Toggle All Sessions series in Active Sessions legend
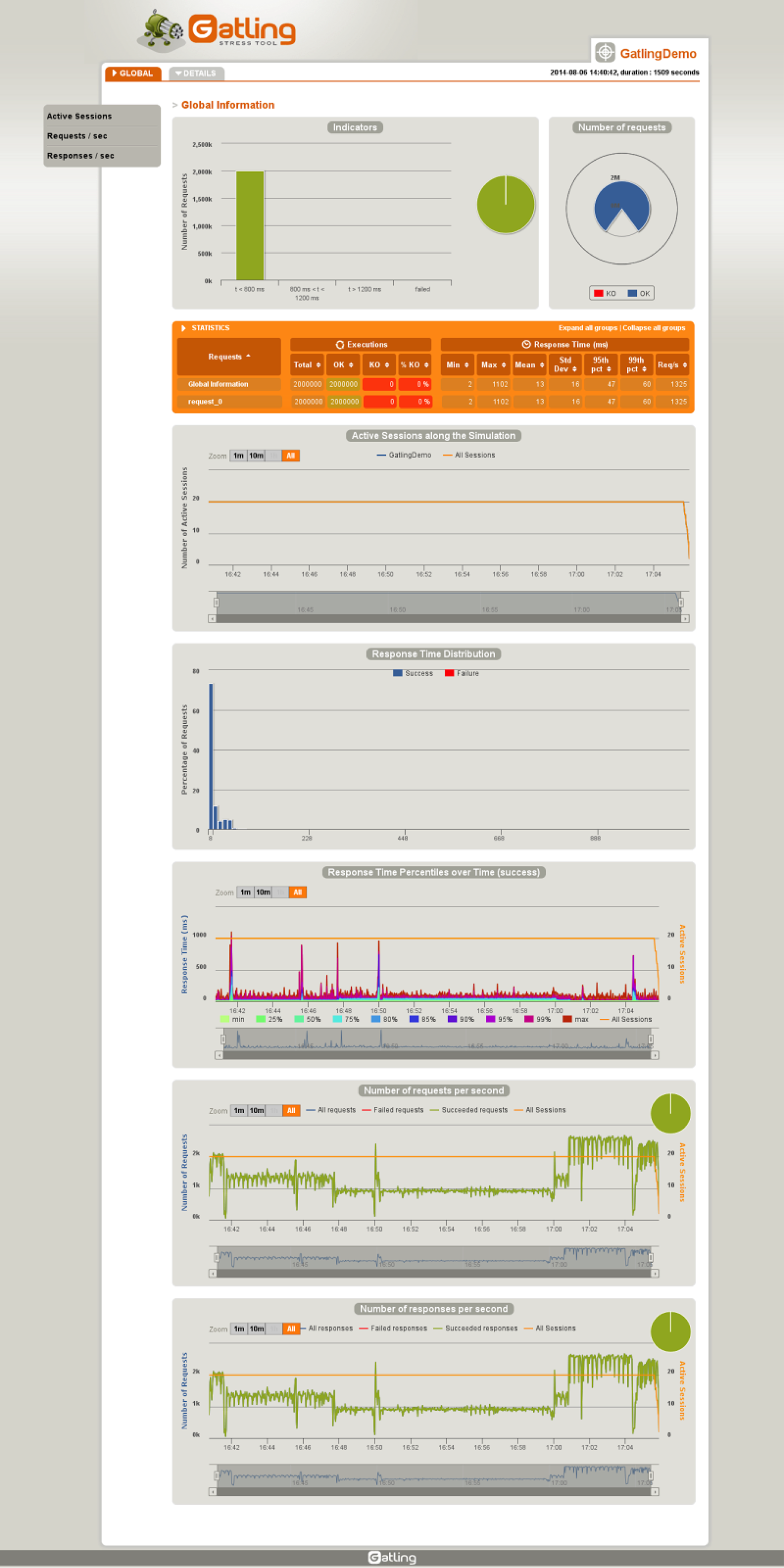 pyautogui.click(x=469, y=455)
